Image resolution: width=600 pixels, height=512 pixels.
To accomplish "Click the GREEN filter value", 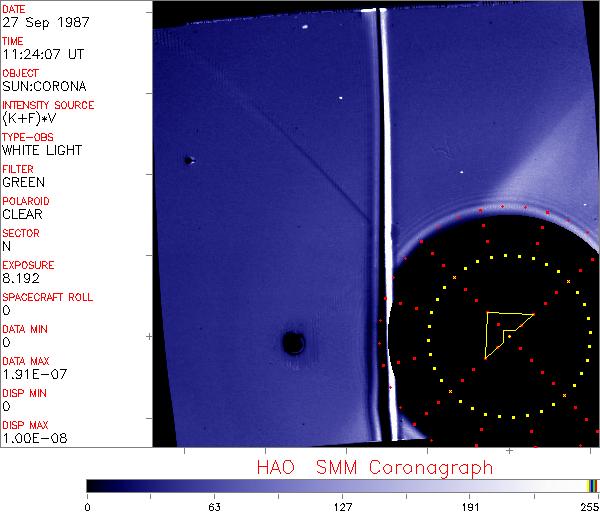I will [x=23, y=183].
